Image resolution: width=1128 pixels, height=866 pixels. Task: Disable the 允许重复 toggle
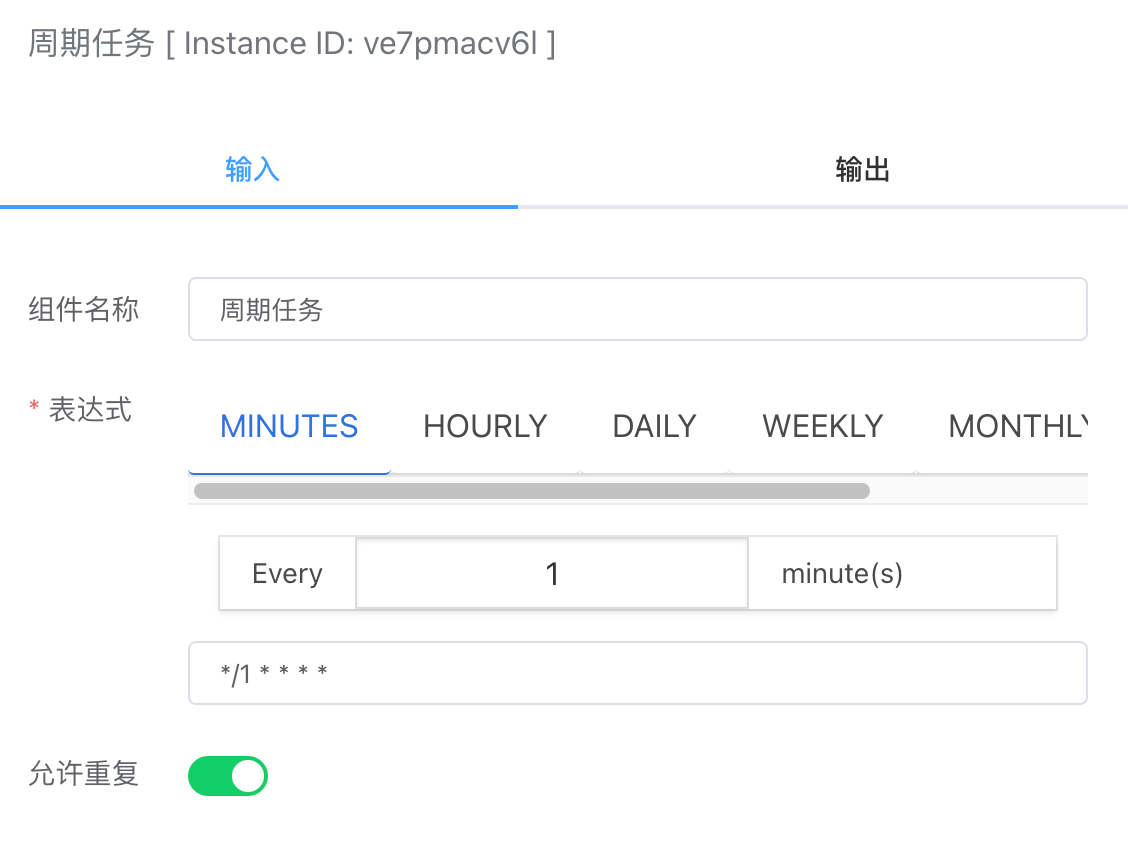click(x=228, y=776)
